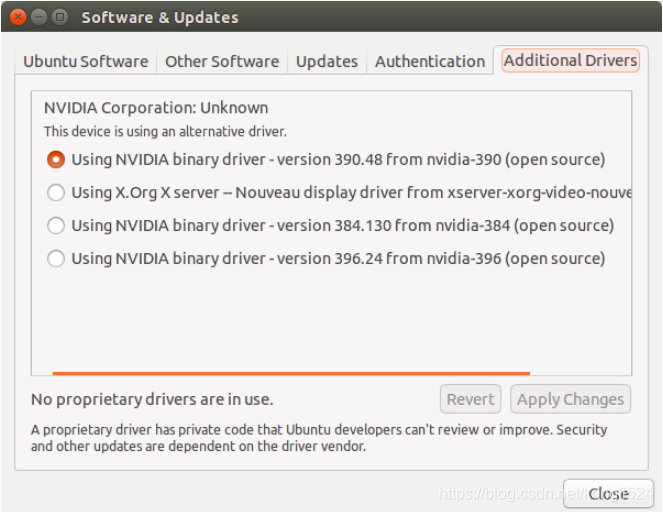Click 'No proprietary drivers are in use.' status

point(152,400)
